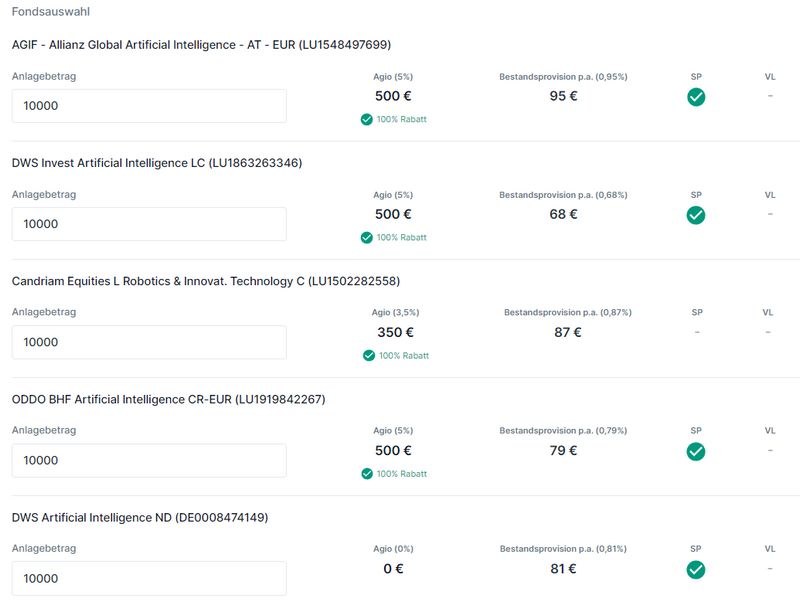The width and height of the screenshot is (800, 609).
Task: Click SP checkmark icon for ODDO BHF fund
Action: [x=696, y=451]
